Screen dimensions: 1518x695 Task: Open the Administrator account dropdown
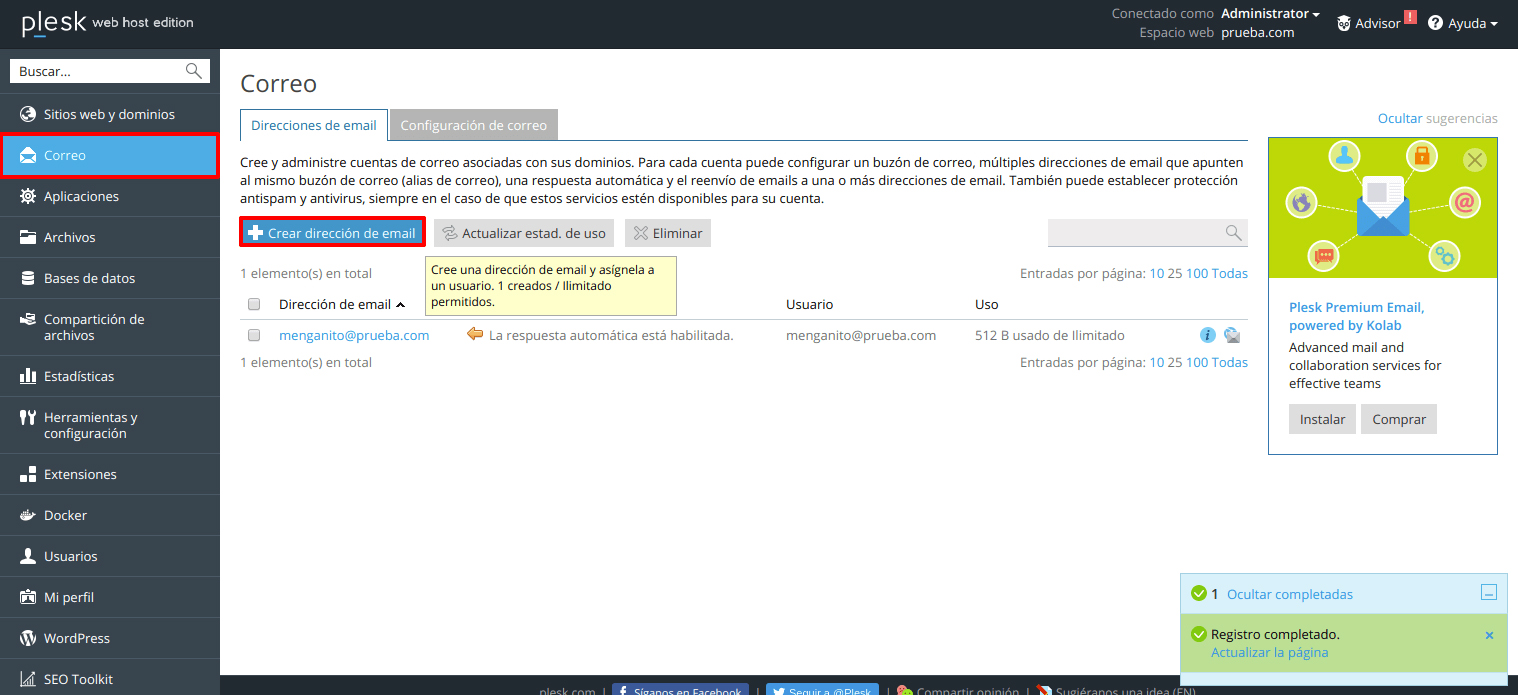(x=1265, y=13)
